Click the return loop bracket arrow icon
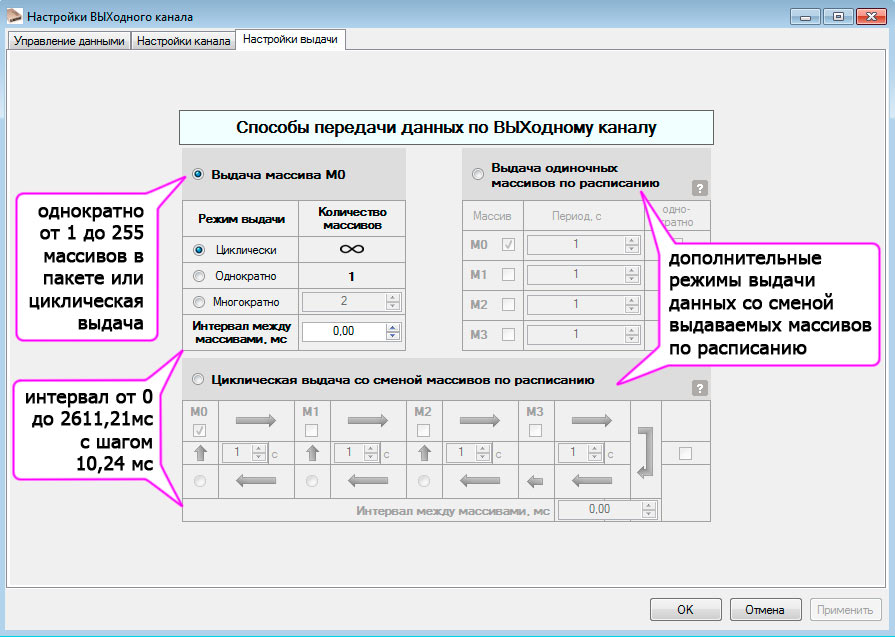 pos(645,450)
